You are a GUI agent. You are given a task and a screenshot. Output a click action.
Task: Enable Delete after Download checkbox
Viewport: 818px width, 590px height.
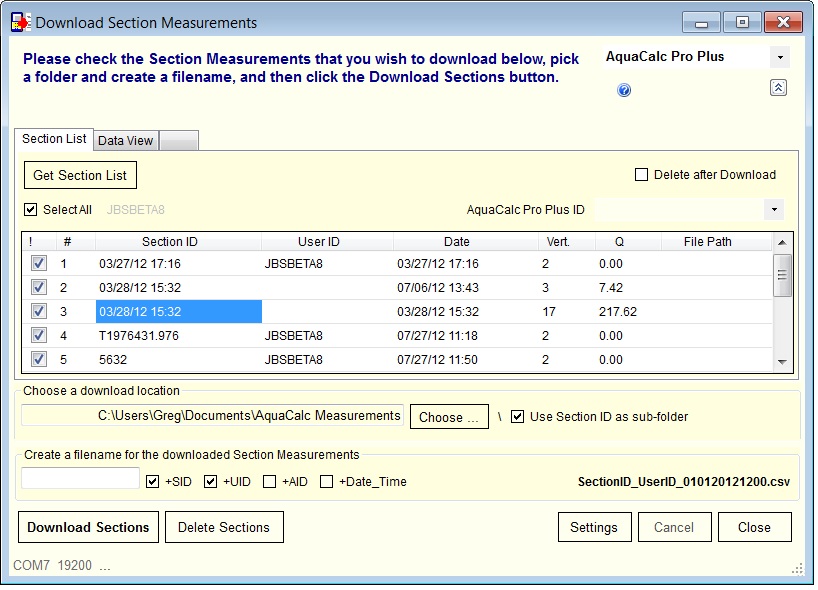click(641, 175)
